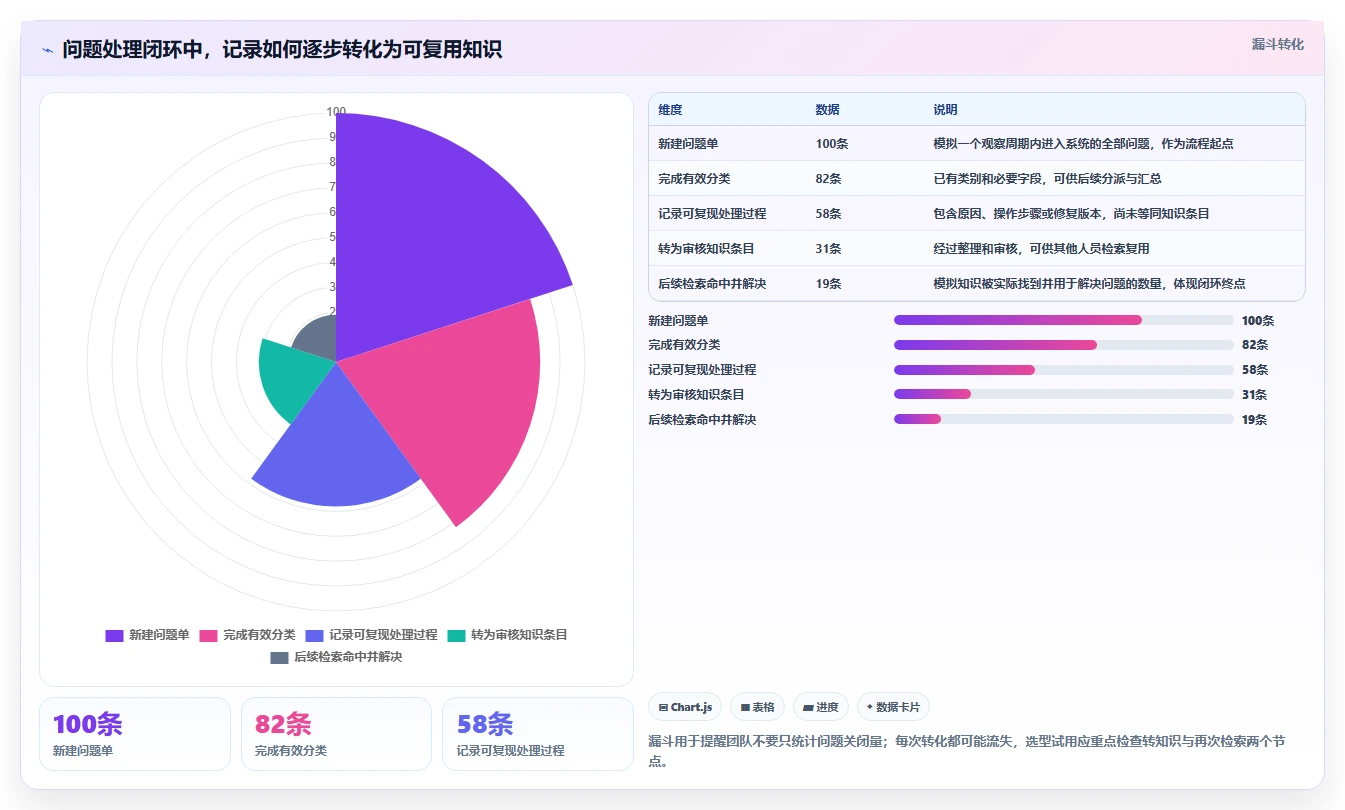Click the 数据卡片 tag chip
This screenshot has width=1345, height=810.
point(893,707)
